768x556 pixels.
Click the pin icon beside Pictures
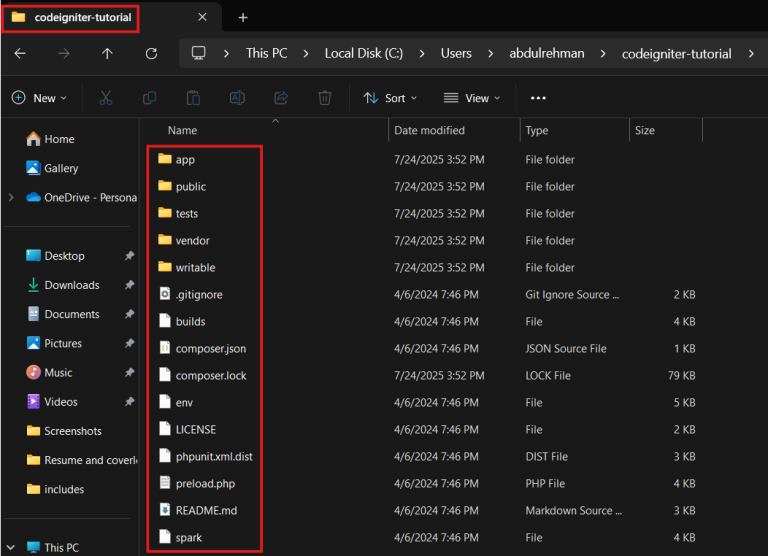[x=129, y=343]
